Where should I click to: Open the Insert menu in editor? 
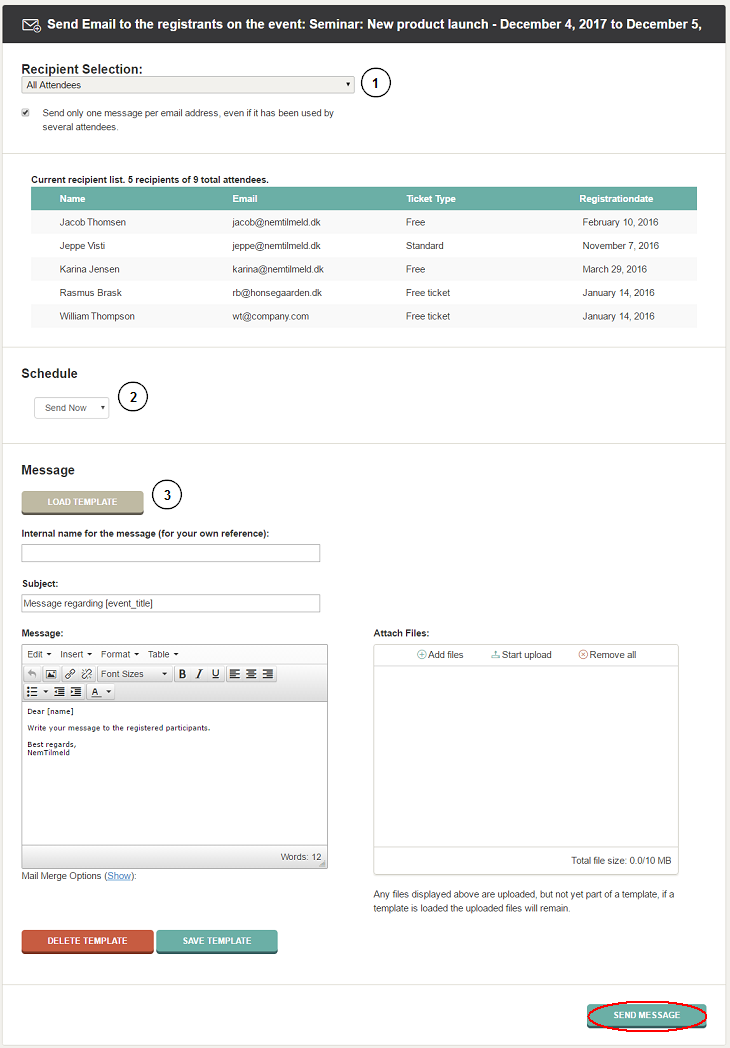(x=76, y=654)
